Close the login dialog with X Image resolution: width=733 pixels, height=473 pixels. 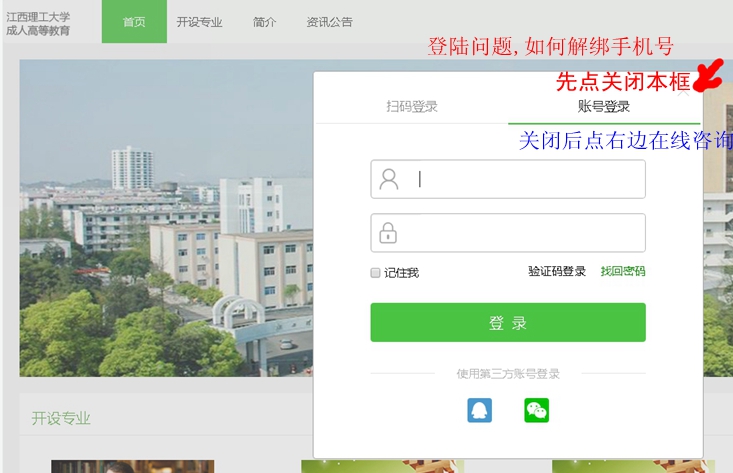683,93
